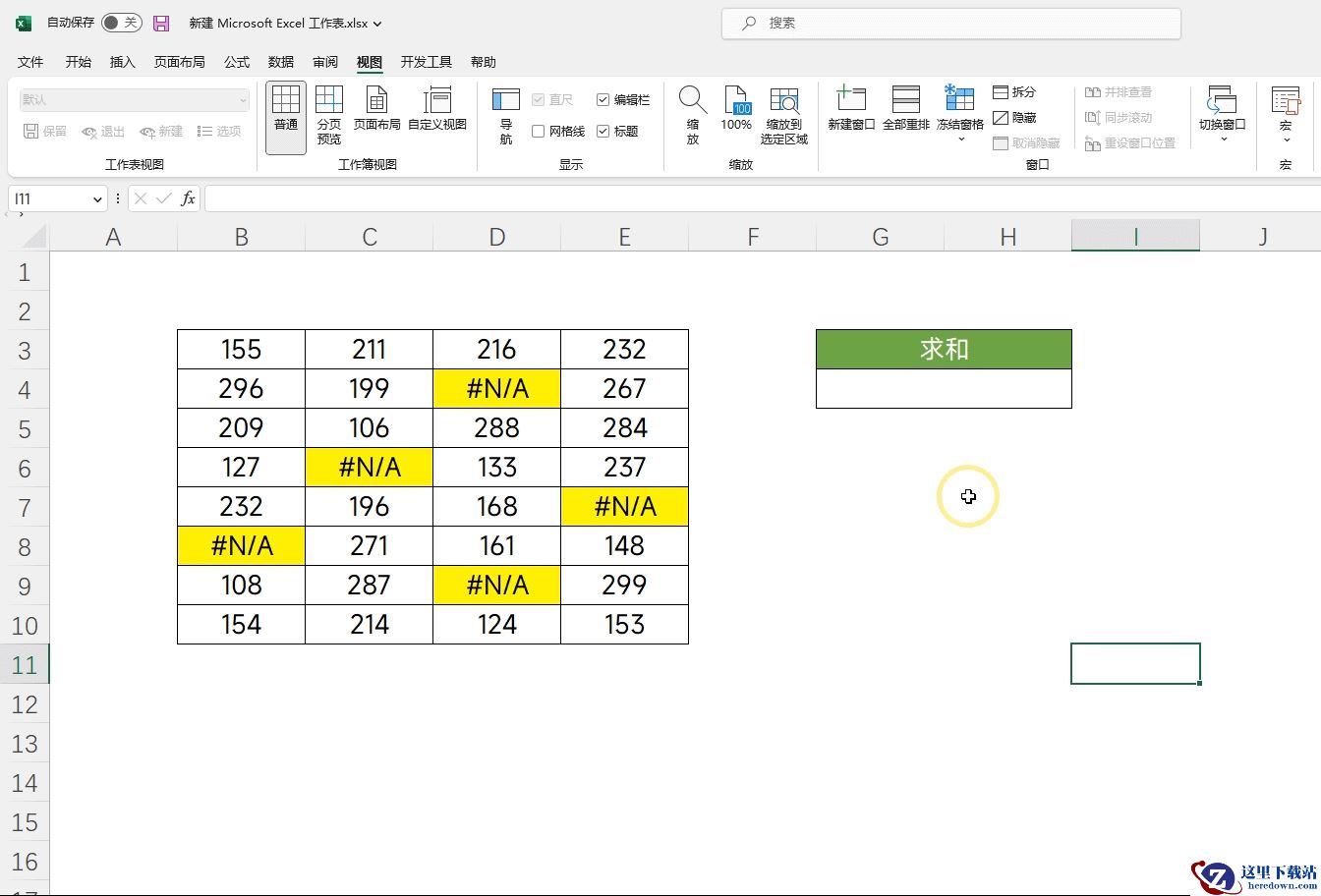Screen dimensions: 1321x896
Task: Click the Excel app icon
Action: (x=23, y=23)
